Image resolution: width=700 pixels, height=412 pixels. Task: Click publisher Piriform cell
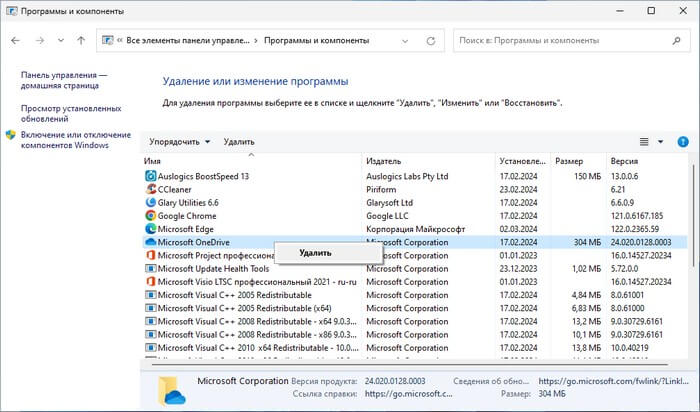pos(381,189)
